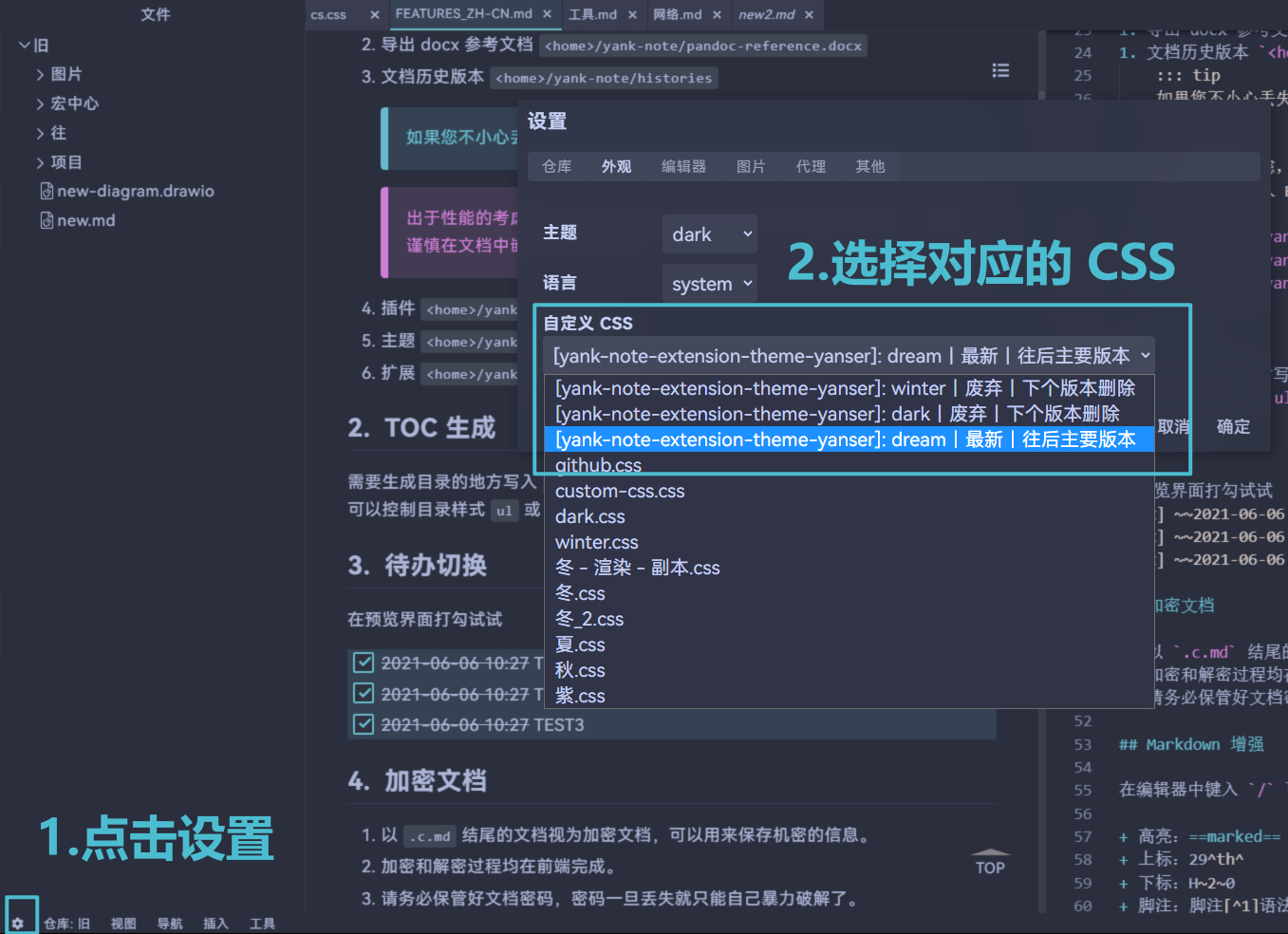Switch to the 仓库 settings tab
Screen dimensions: 1288x934
click(557, 166)
